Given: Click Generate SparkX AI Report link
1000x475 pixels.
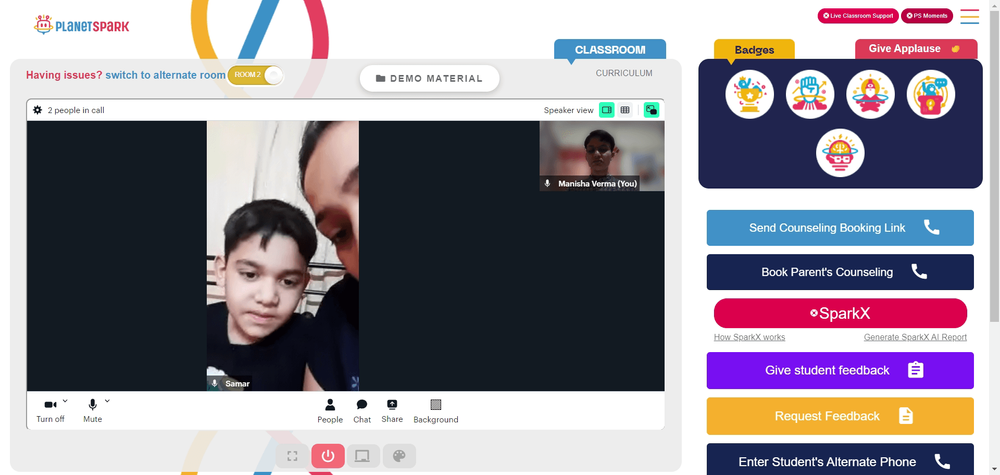Looking at the screenshot, I should [x=915, y=337].
